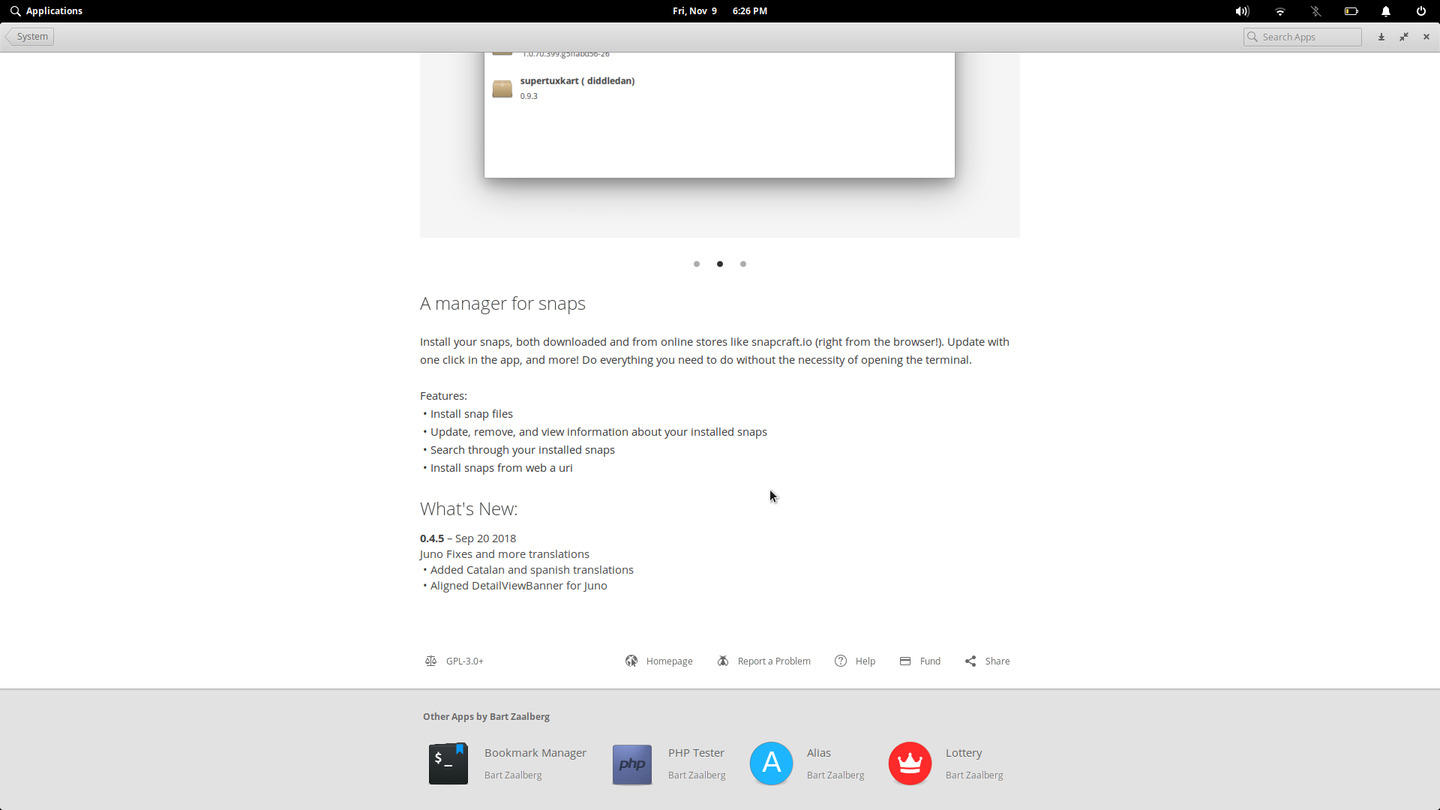This screenshot has width=1440, height=810.
Task: Click the supertuxkart package icon in screenshot
Action: pos(502,88)
